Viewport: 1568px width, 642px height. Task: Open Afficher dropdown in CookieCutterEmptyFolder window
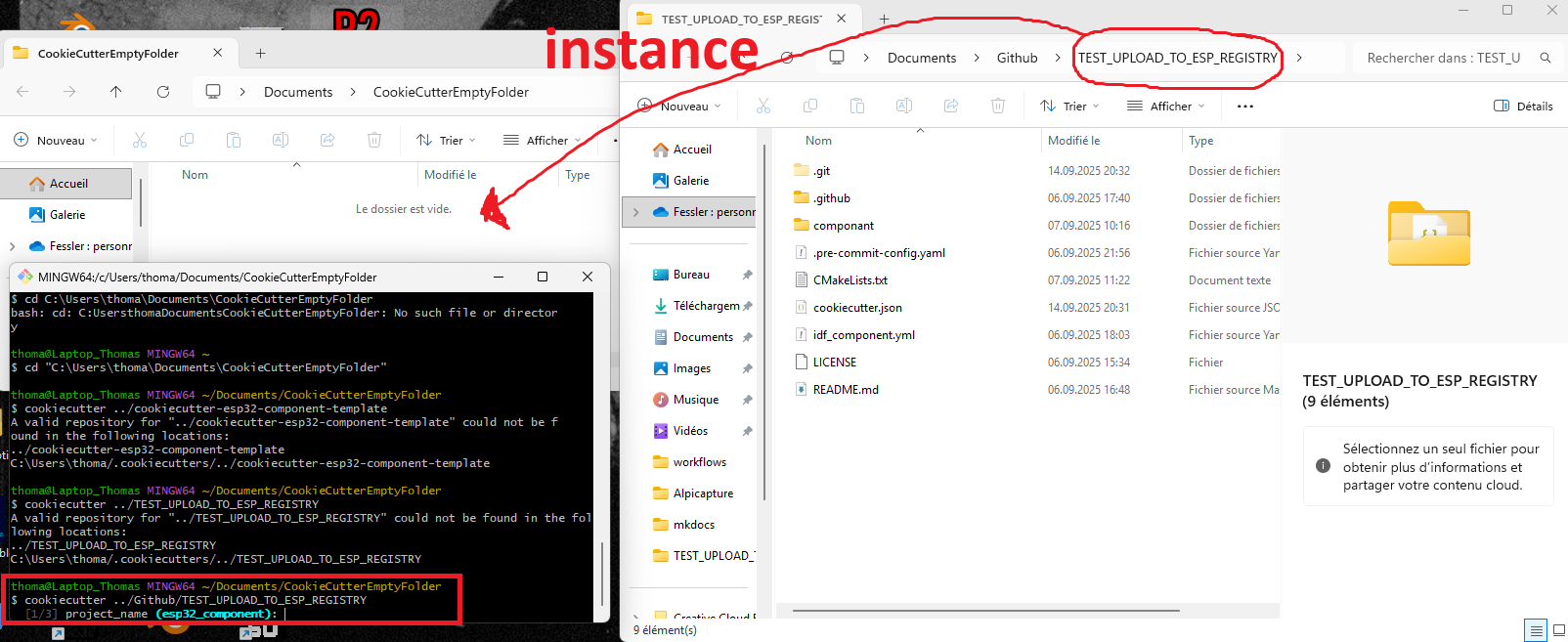[542, 141]
